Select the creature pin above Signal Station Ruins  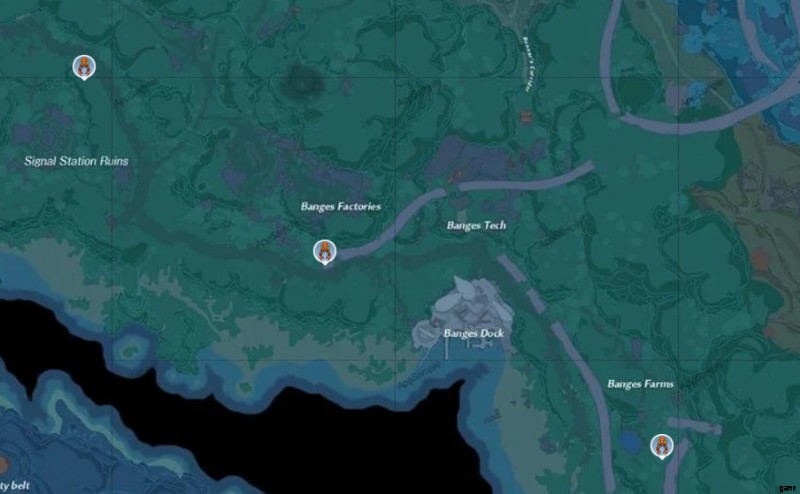pyautogui.click(x=84, y=67)
